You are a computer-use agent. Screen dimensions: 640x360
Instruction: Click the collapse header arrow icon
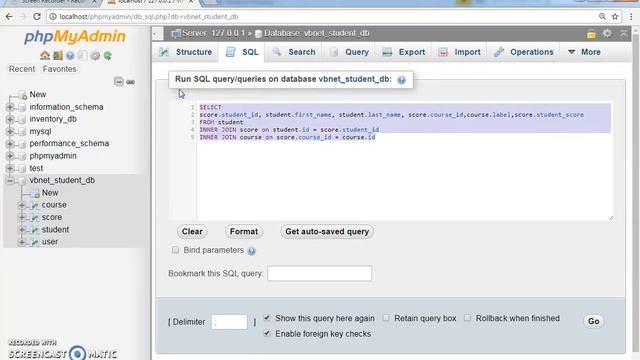click(x=624, y=34)
